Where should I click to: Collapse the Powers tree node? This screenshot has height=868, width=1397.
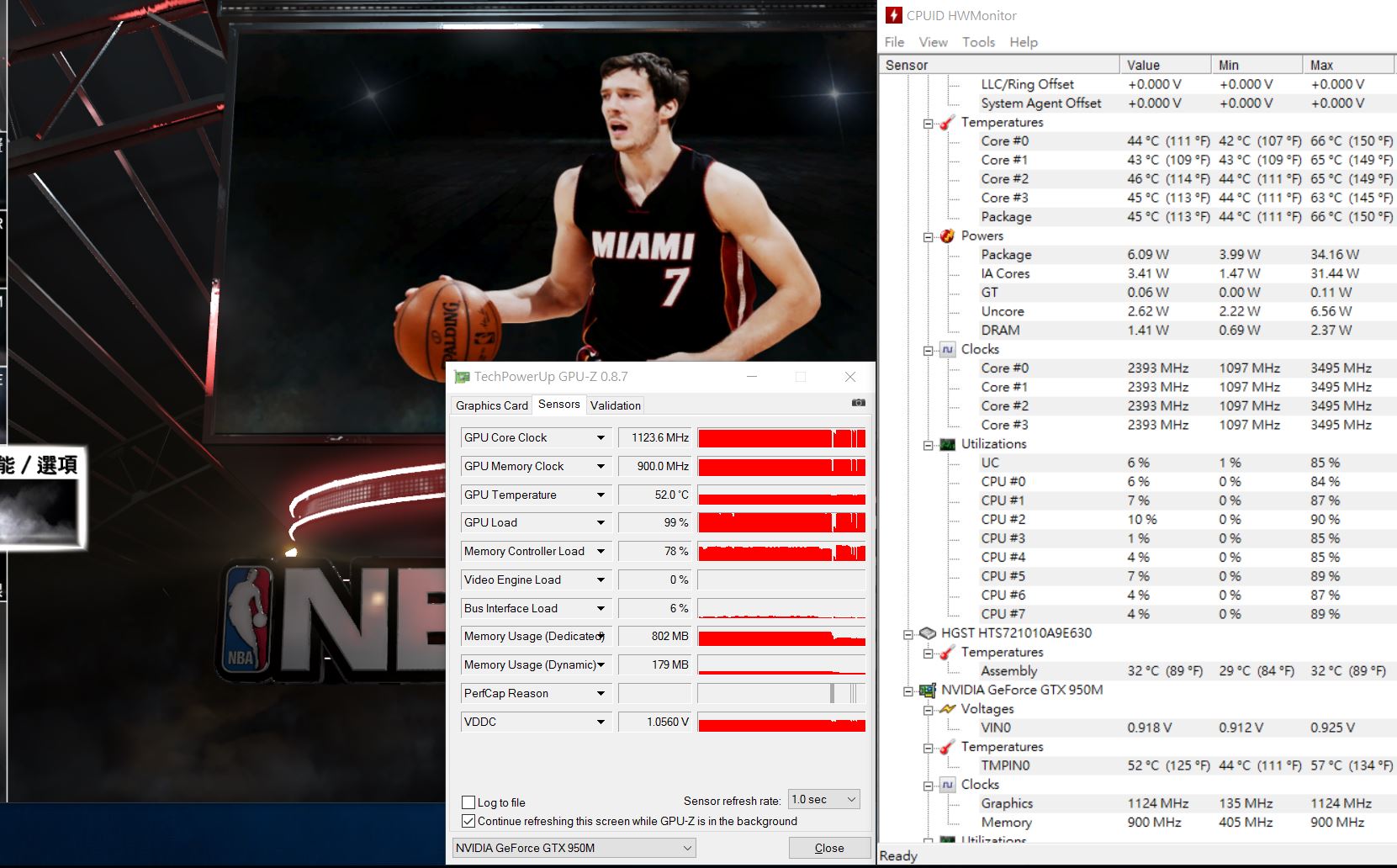point(929,237)
